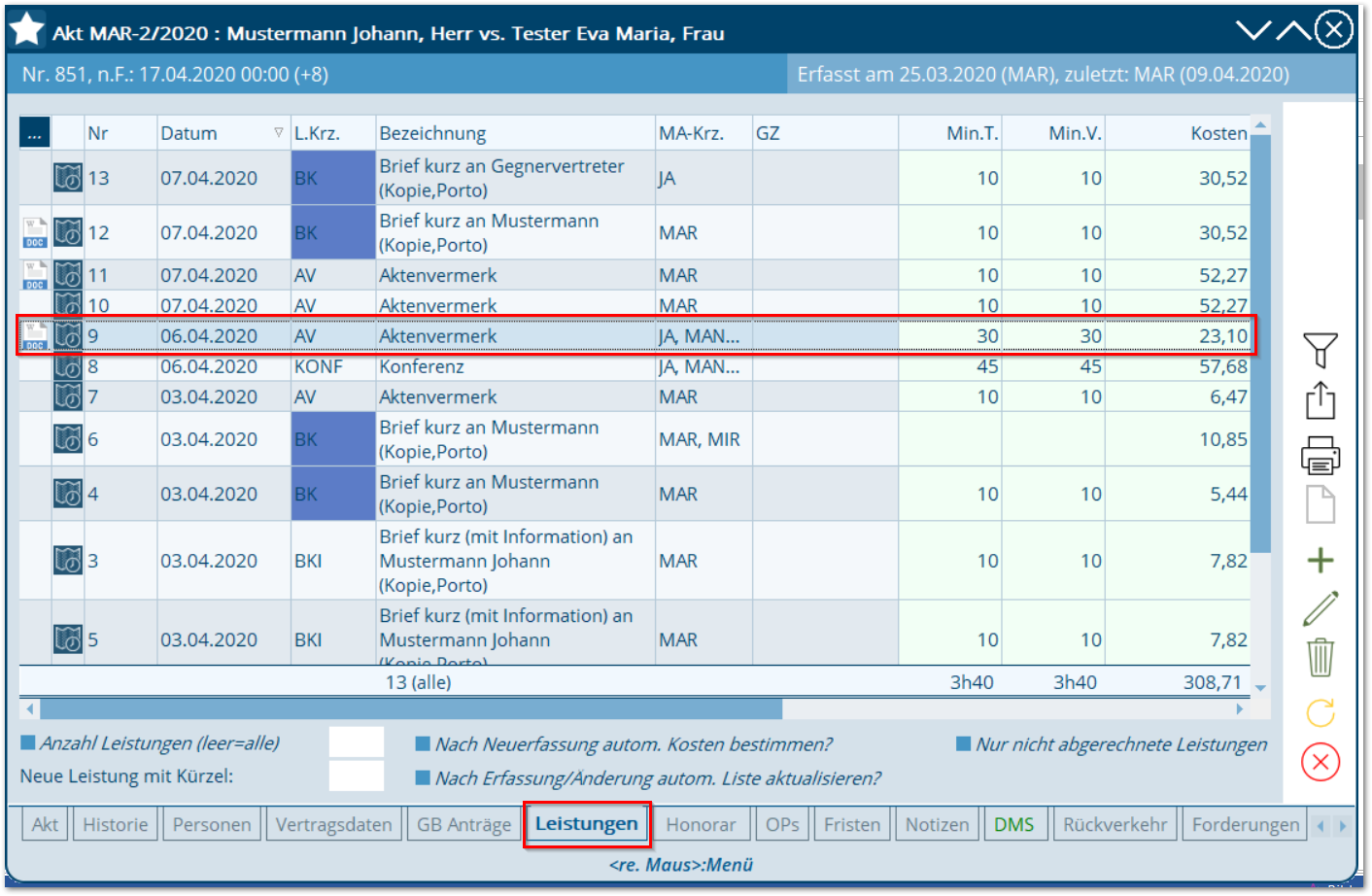Click the MA-Krz. column header
Image resolution: width=1372 pixels, height=896 pixels.
703,133
